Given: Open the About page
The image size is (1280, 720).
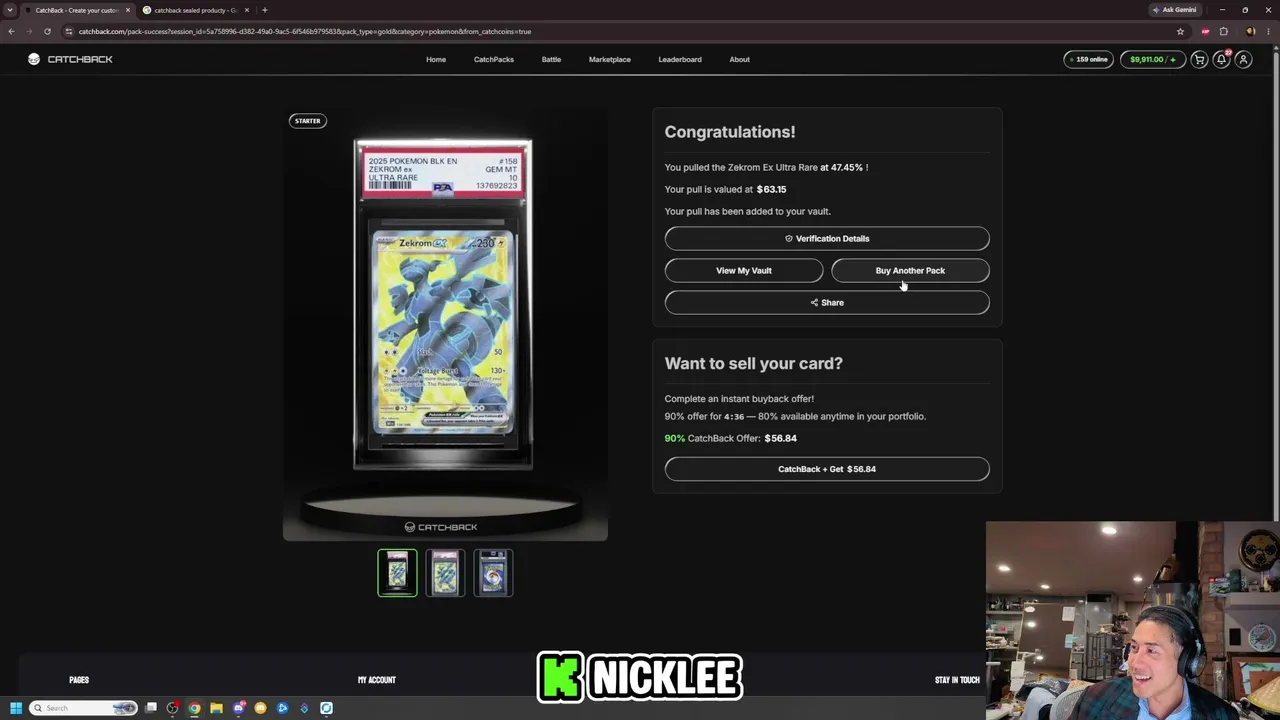Looking at the screenshot, I should coord(739,59).
